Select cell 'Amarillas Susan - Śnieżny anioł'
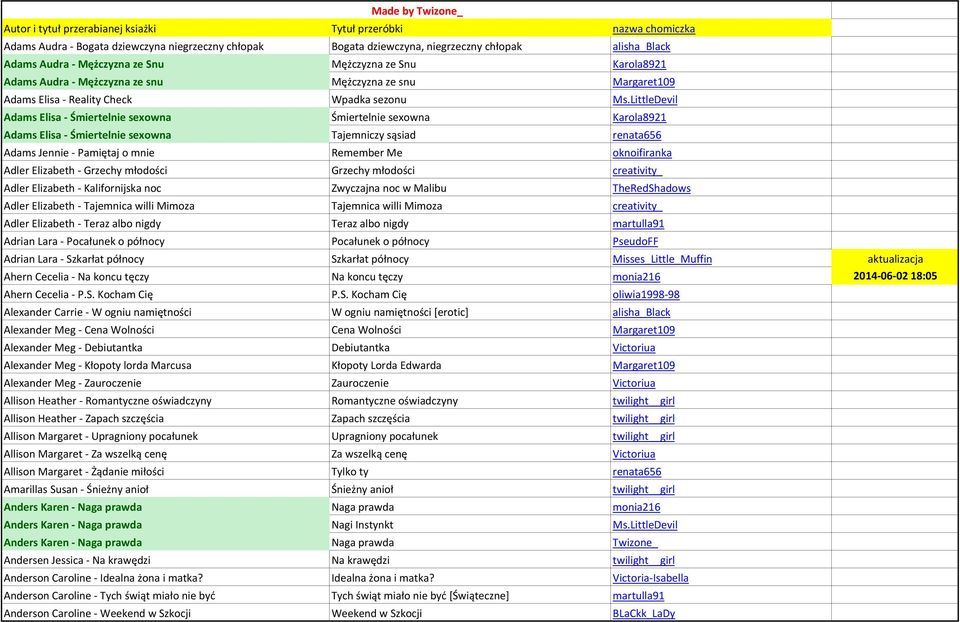Image resolution: width=960 pixels, height=622 pixels. (x=165, y=490)
